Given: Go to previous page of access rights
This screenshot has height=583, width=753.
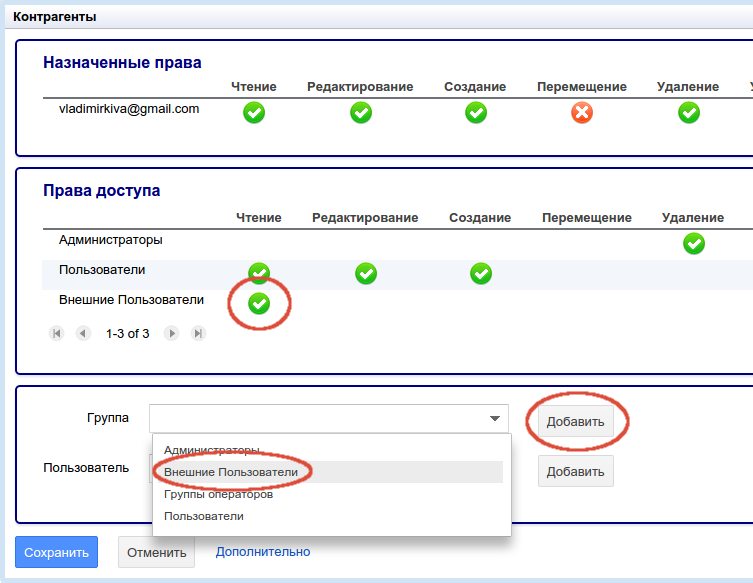Looking at the screenshot, I should point(83,333).
